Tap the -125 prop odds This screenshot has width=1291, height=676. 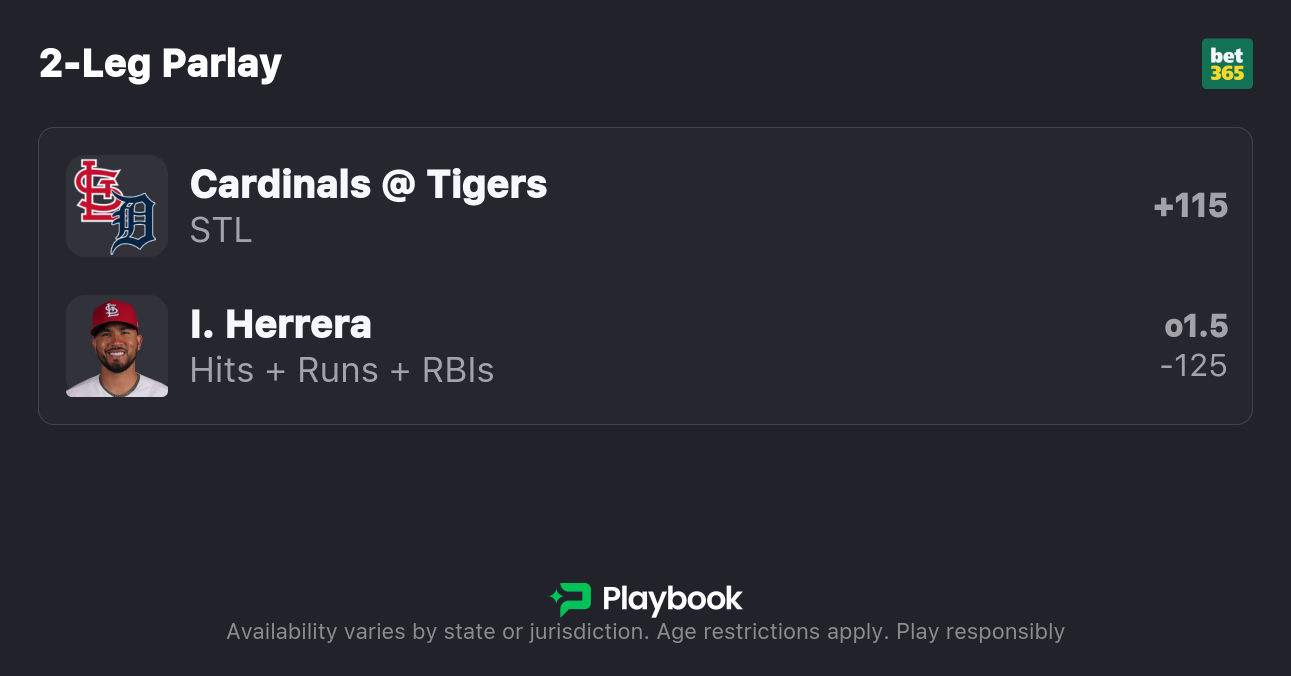[1194, 366]
